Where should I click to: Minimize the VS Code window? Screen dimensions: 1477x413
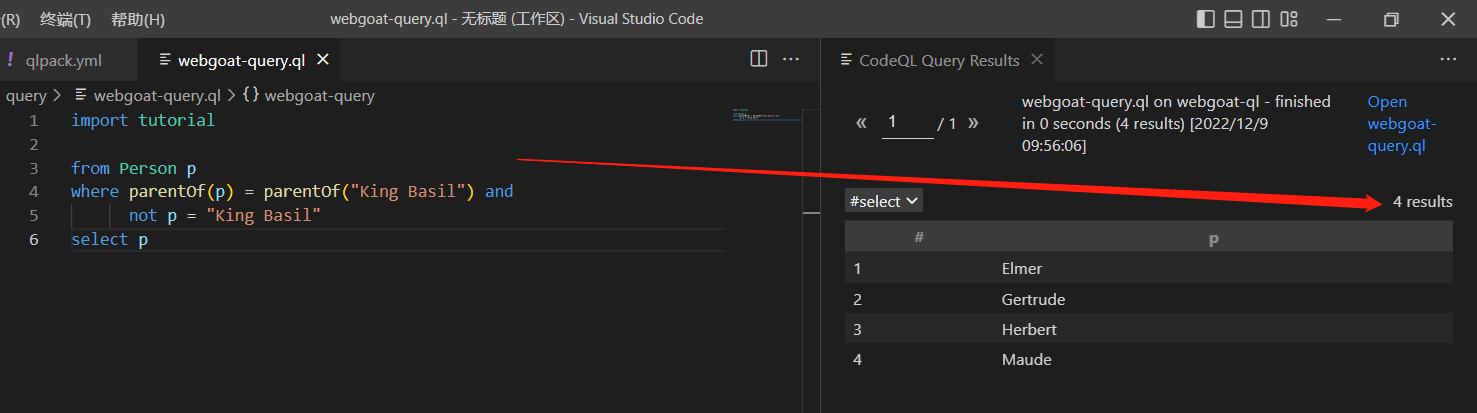[x=1335, y=19]
